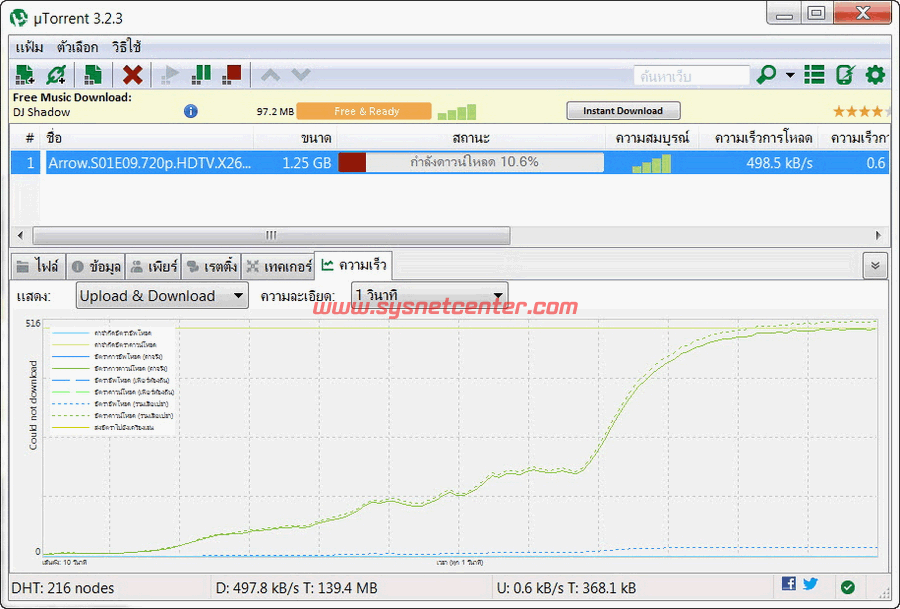Open the resolution dropdown showing 1 วินาที
The height and width of the screenshot is (609, 900).
point(430,295)
